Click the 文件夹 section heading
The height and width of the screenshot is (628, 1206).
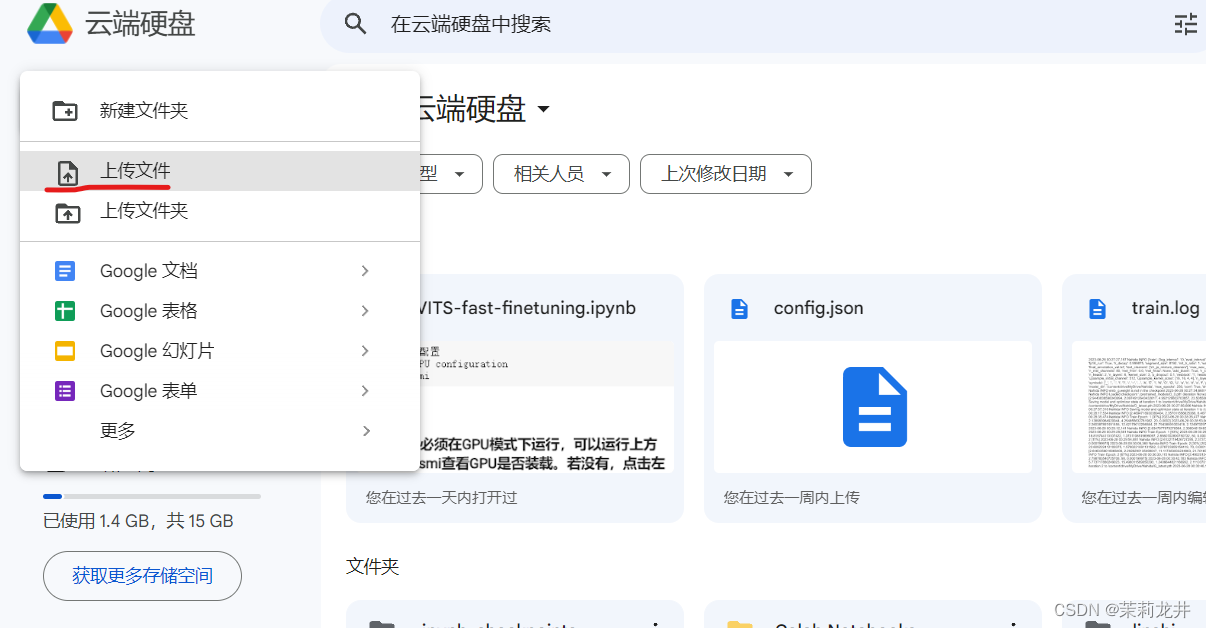coord(372,567)
